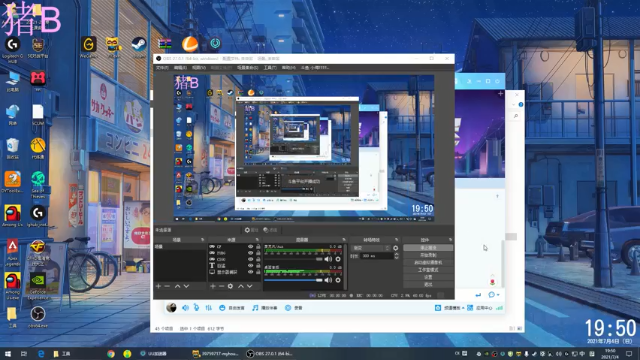The width and height of the screenshot is (640, 360).
Task: Remove selected source with minus icon
Action: click(222, 287)
